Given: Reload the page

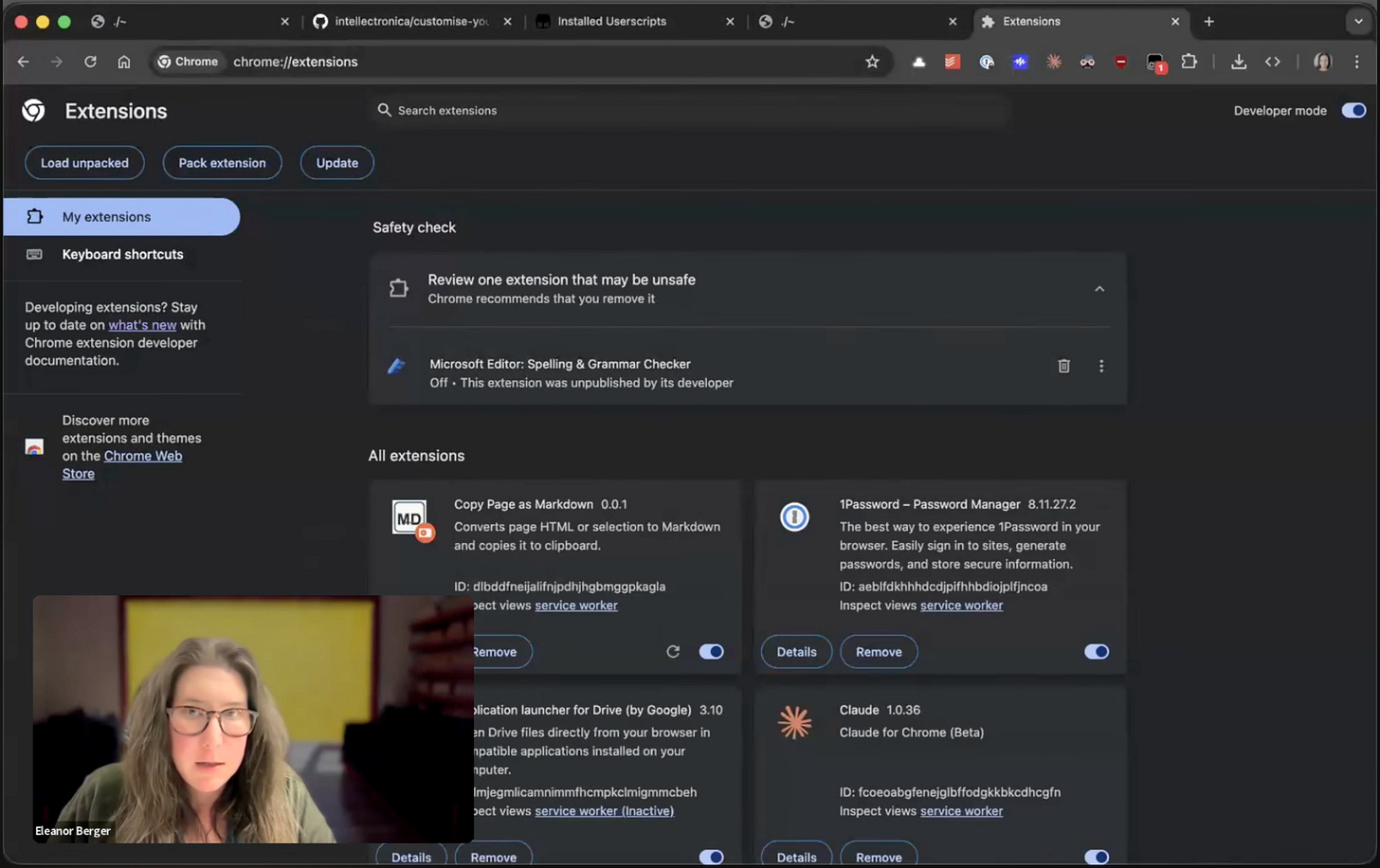Looking at the screenshot, I should pyautogui.click(x=90, y=62).
